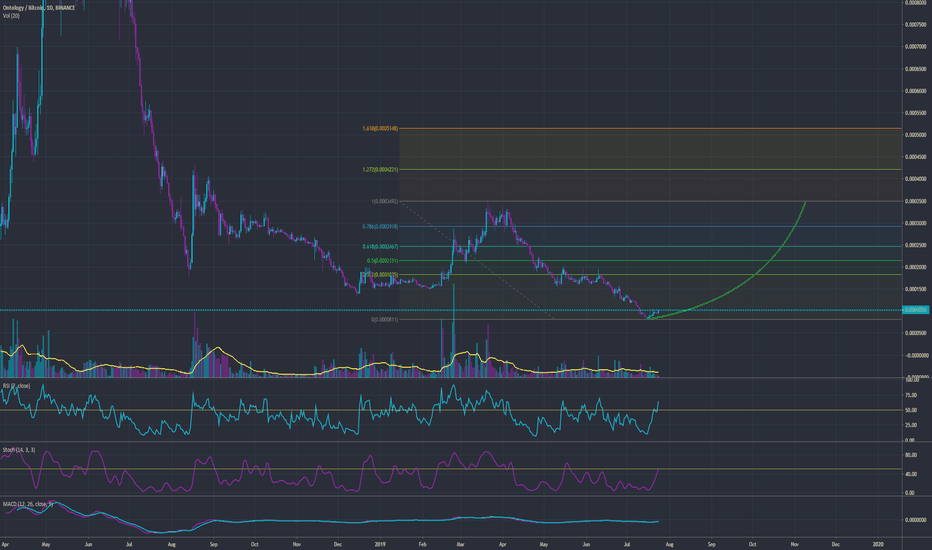This screenshot has height=550, width=932.
Task: Click the 0.0001500 price axis label
Action: pos(915,290)
